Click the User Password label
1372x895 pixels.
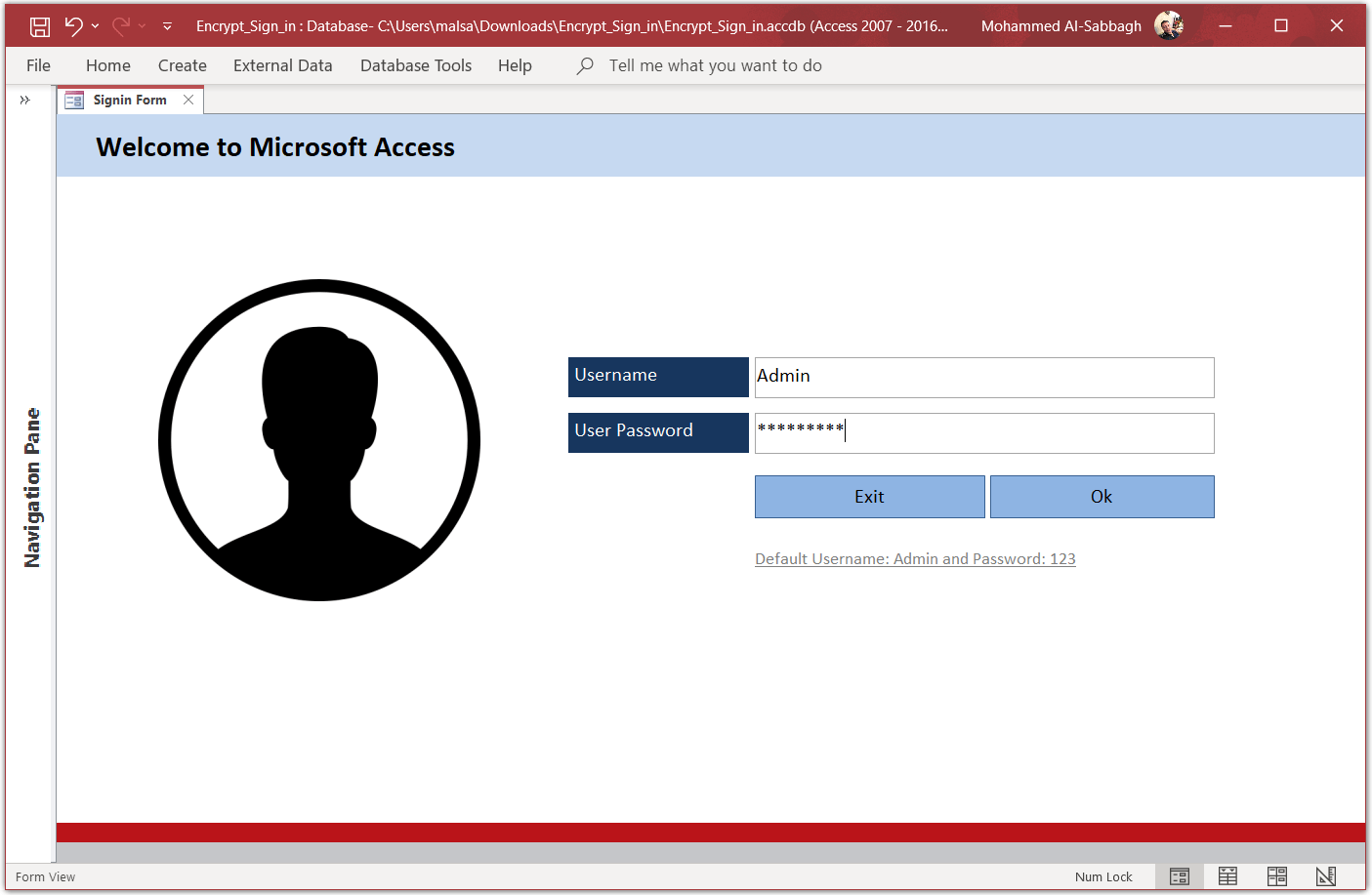coord(658,432)
